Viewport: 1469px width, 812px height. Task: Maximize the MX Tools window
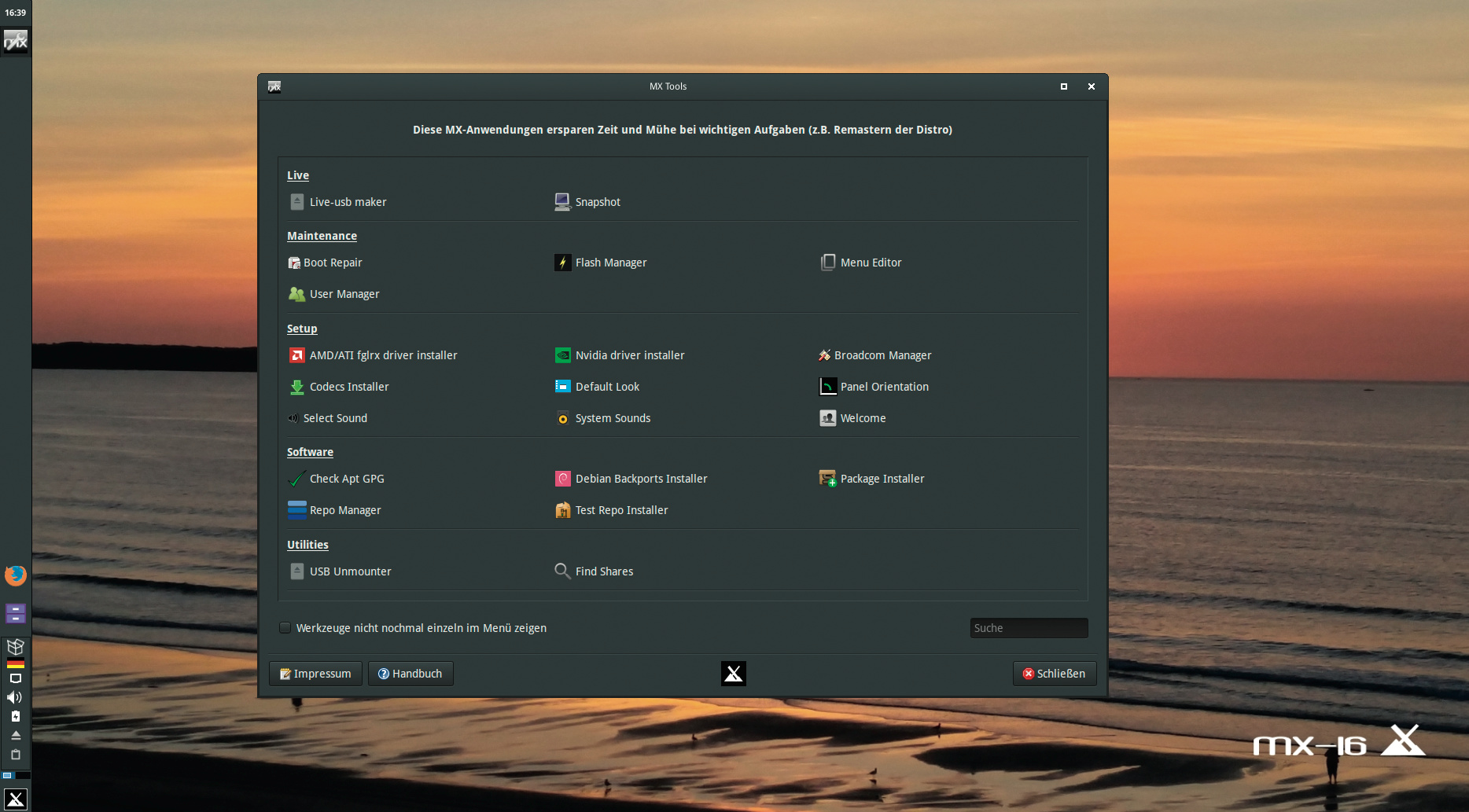(x=1064, y=86)
